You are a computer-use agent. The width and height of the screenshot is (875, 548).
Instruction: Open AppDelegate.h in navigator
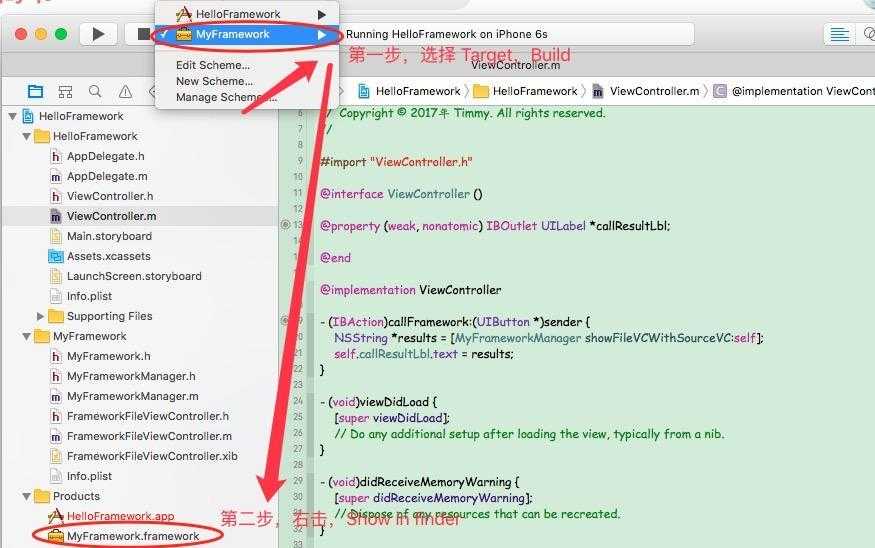[105, 156]
